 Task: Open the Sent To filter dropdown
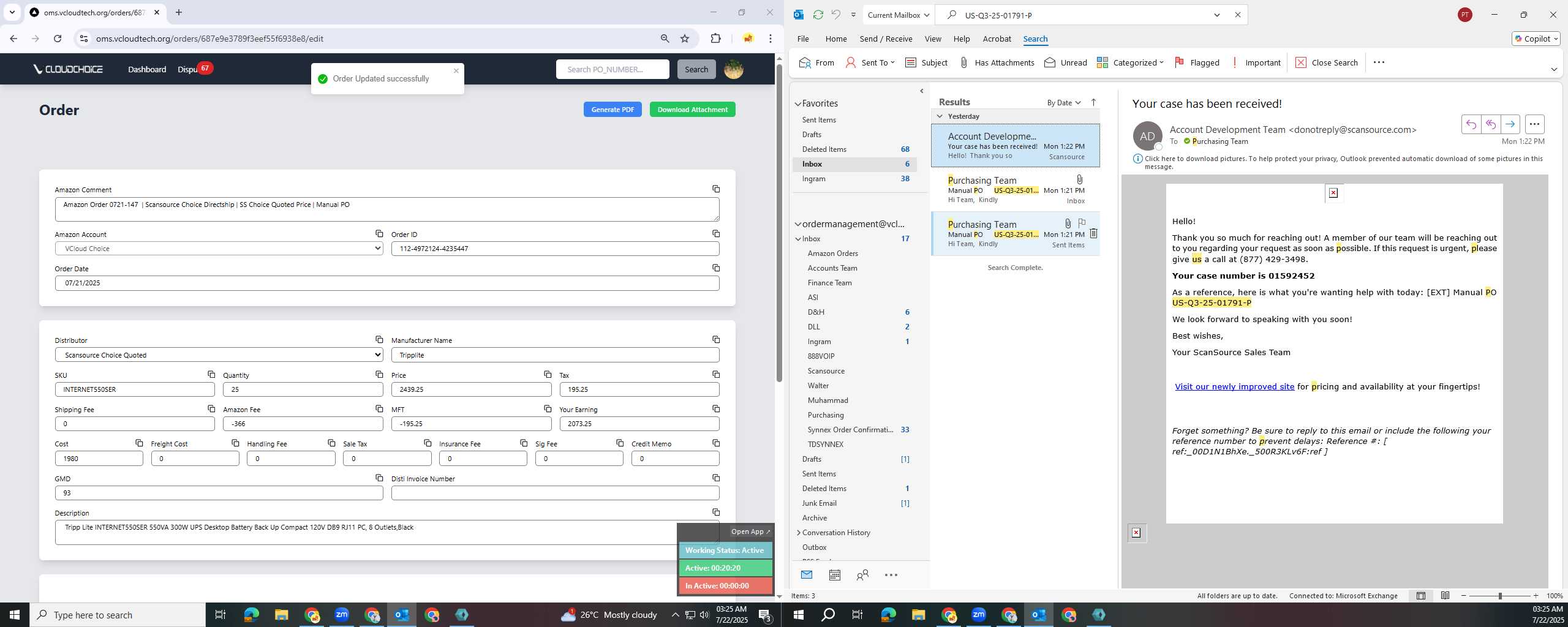click(870, 62)
